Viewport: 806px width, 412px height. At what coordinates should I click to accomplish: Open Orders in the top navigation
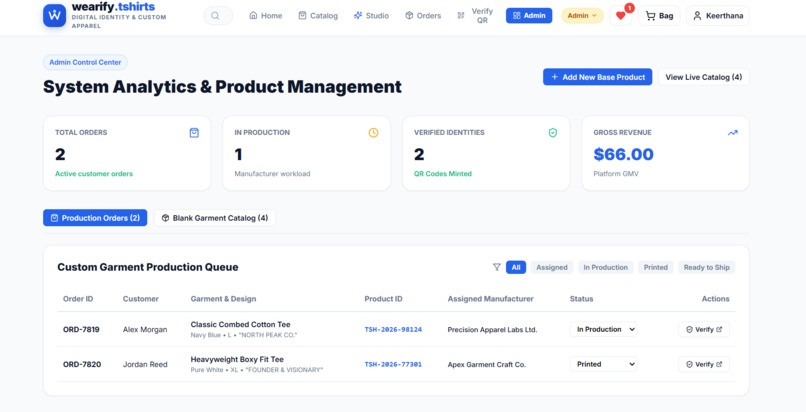pos(423,16)
